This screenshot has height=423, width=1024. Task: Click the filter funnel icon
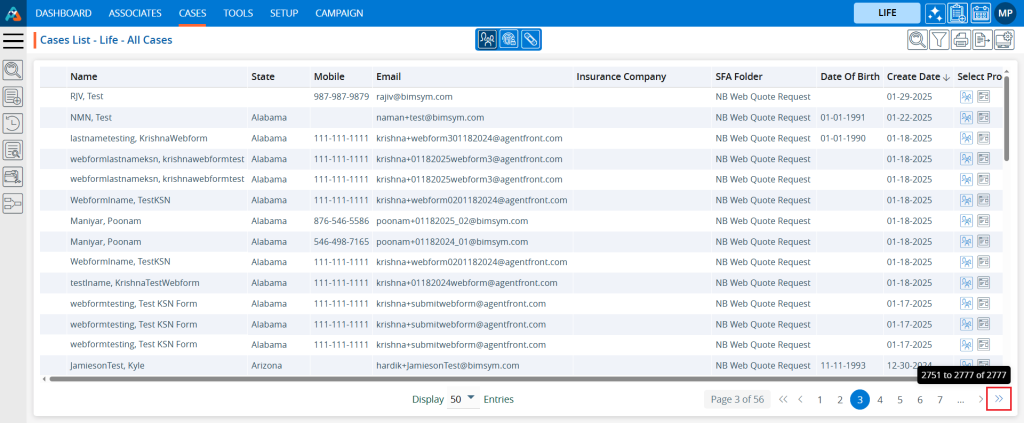tap(939, 40)
